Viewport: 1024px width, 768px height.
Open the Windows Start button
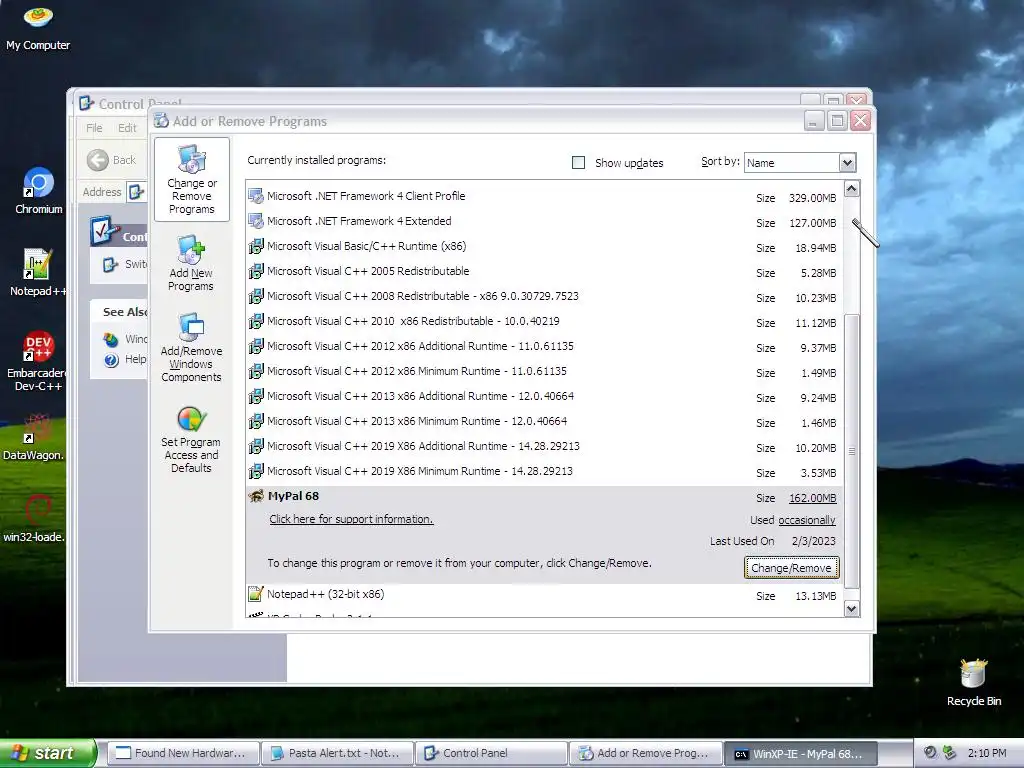click(48, 753)
